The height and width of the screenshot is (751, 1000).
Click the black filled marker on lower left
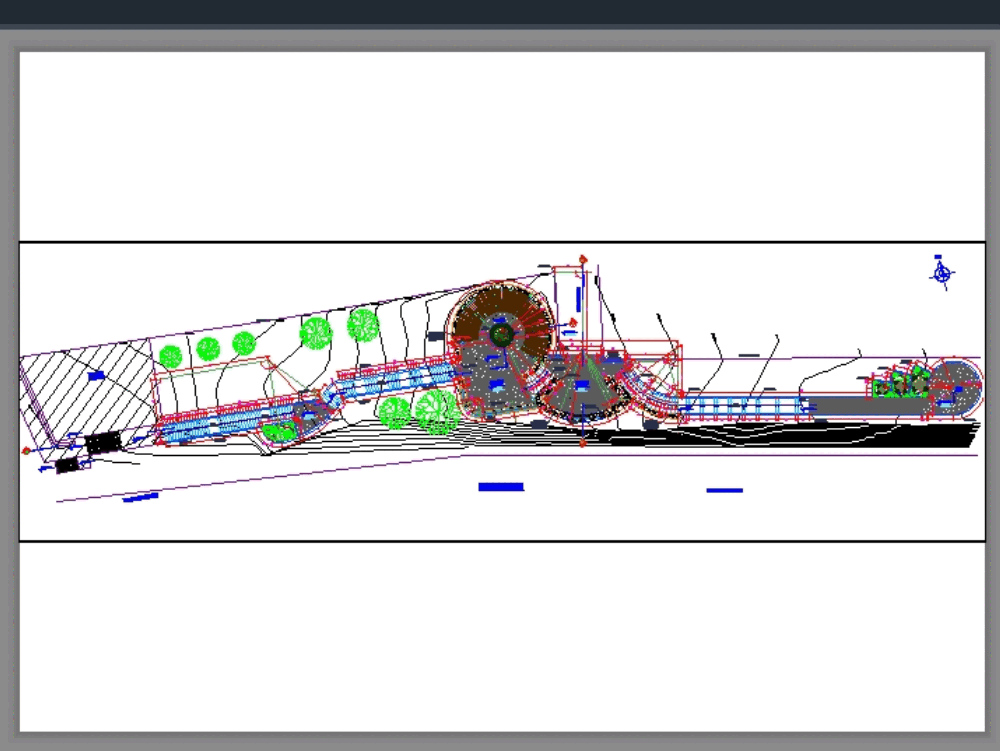click(x=100, y=440)
